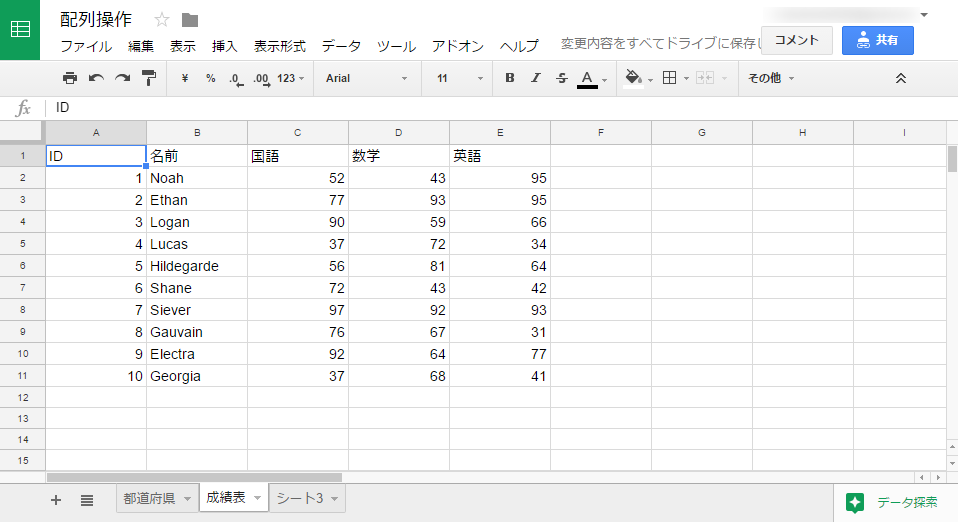Redo the last action

123,78
